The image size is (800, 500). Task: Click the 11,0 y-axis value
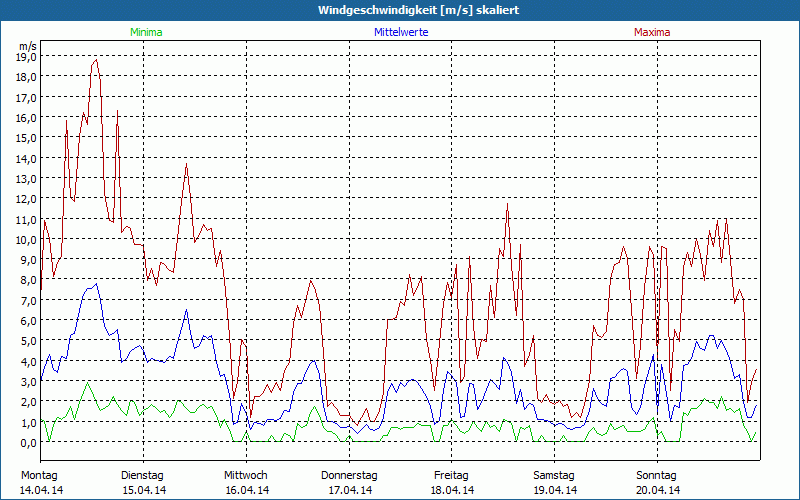[x=26, y=219]
